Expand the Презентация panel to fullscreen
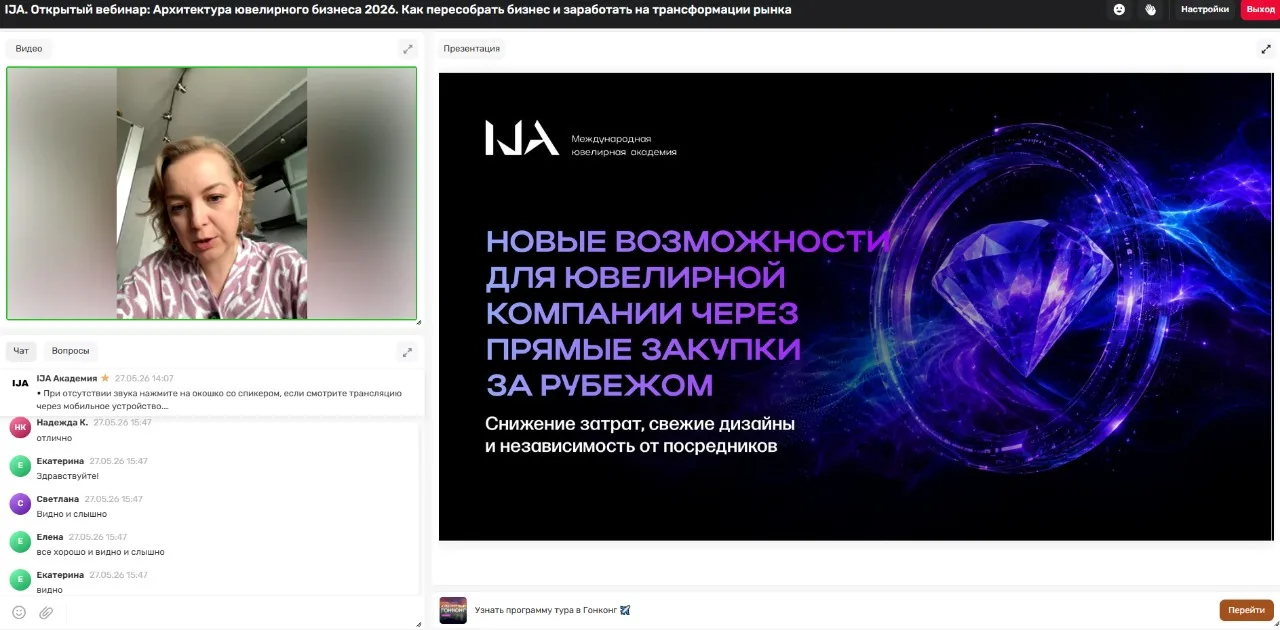This screenshot has width=1280, height=630. point(1266,48)
